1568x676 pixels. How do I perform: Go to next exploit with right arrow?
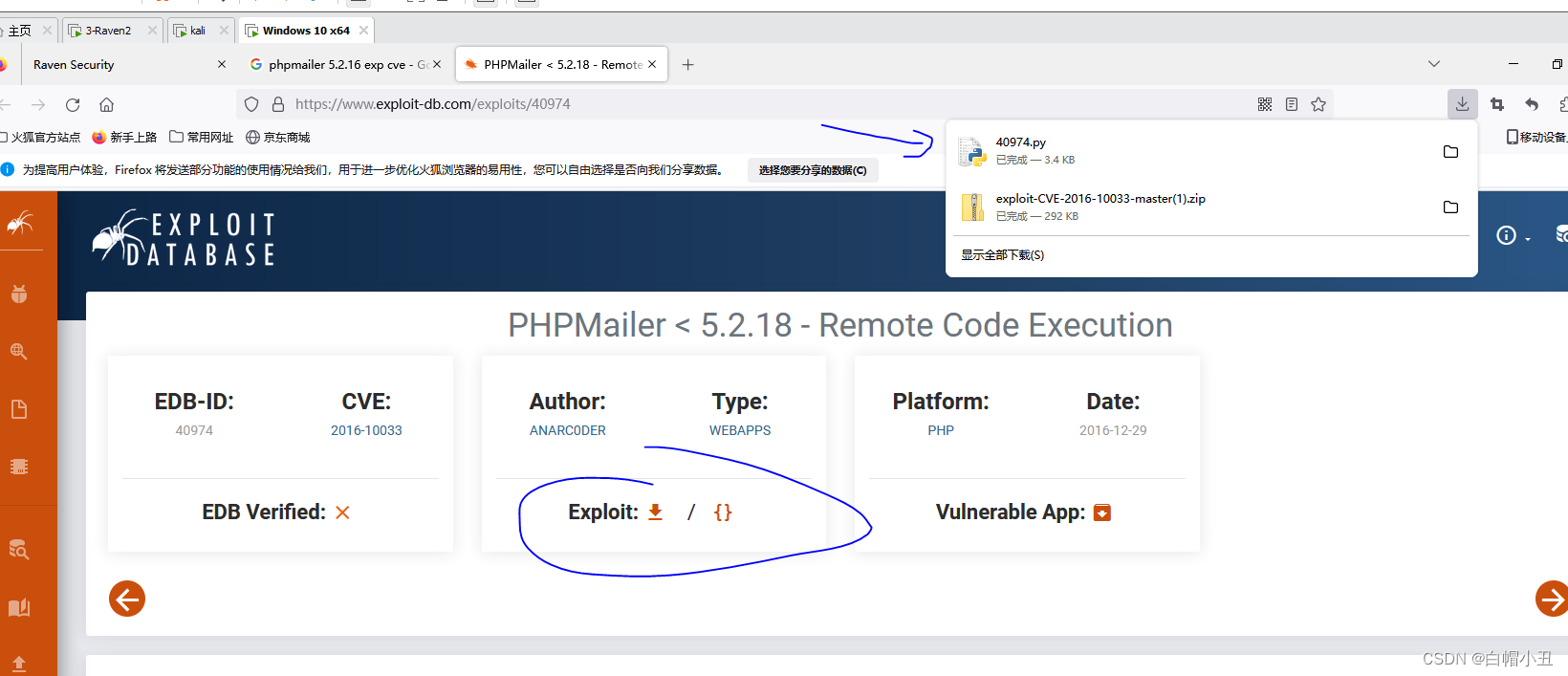[x=1552, y=600]
